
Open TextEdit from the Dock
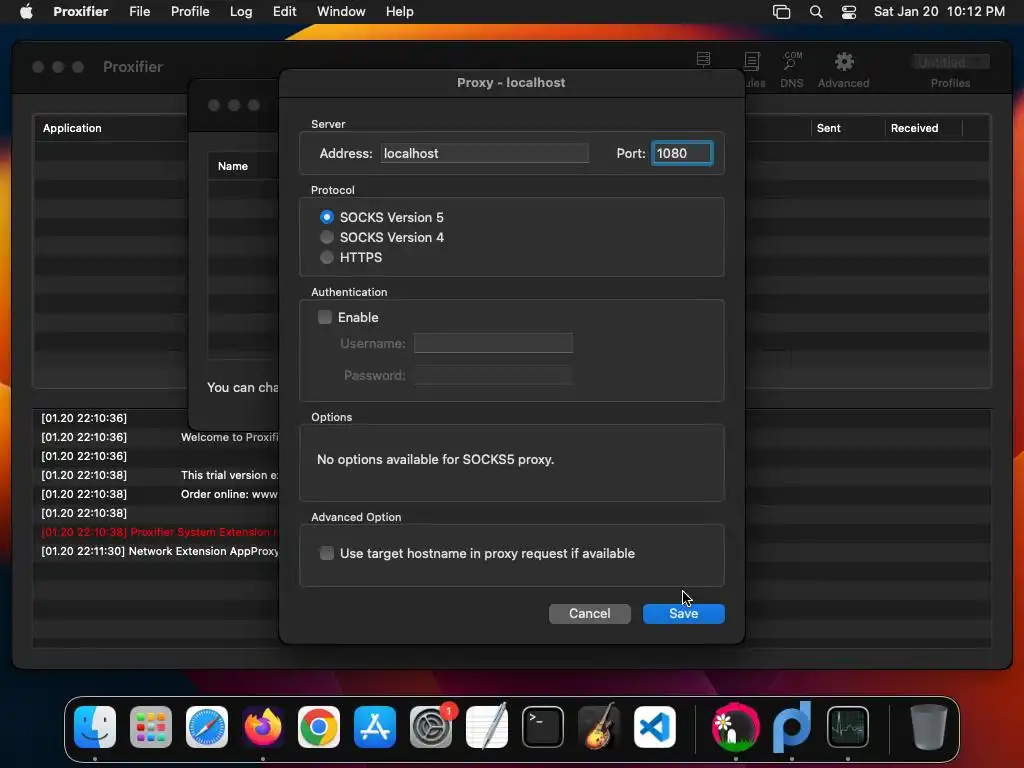pyautogui.click(x=487, y=727)
